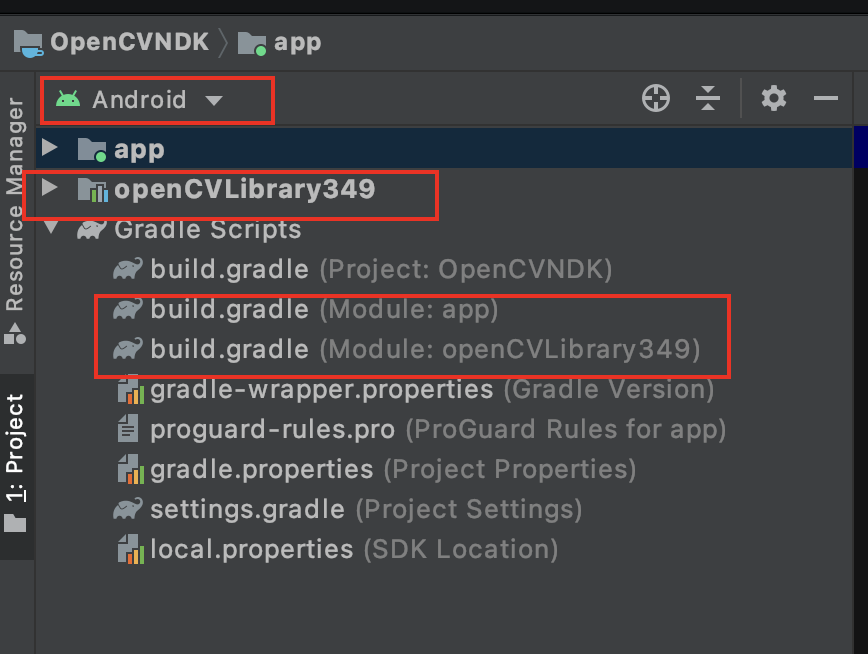Click the green Android robot icon
The width and height of the screenshot is (868, 654).
point(68,100)
